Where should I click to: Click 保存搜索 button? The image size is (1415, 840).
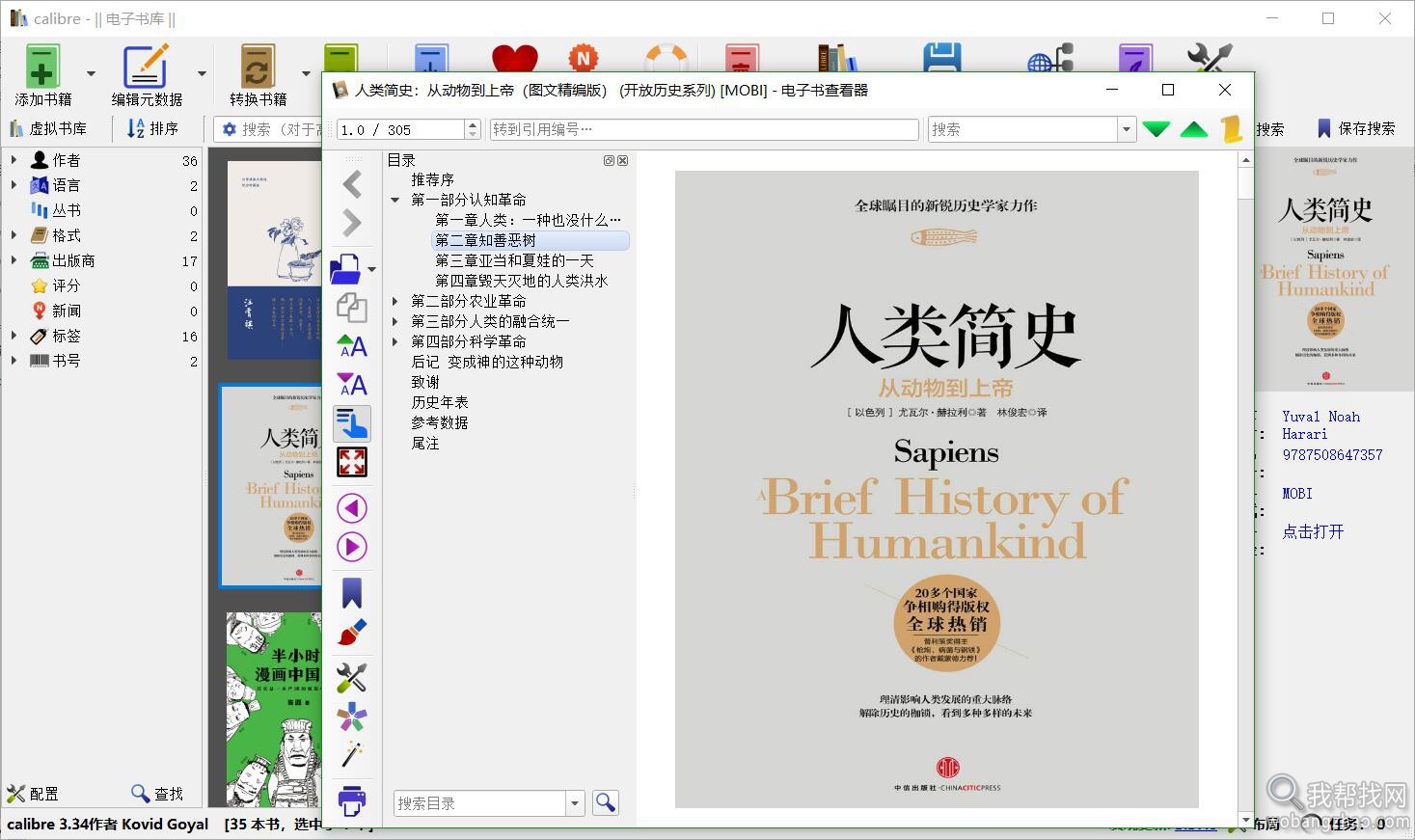pyautogui.click(x=1356, y=128)
